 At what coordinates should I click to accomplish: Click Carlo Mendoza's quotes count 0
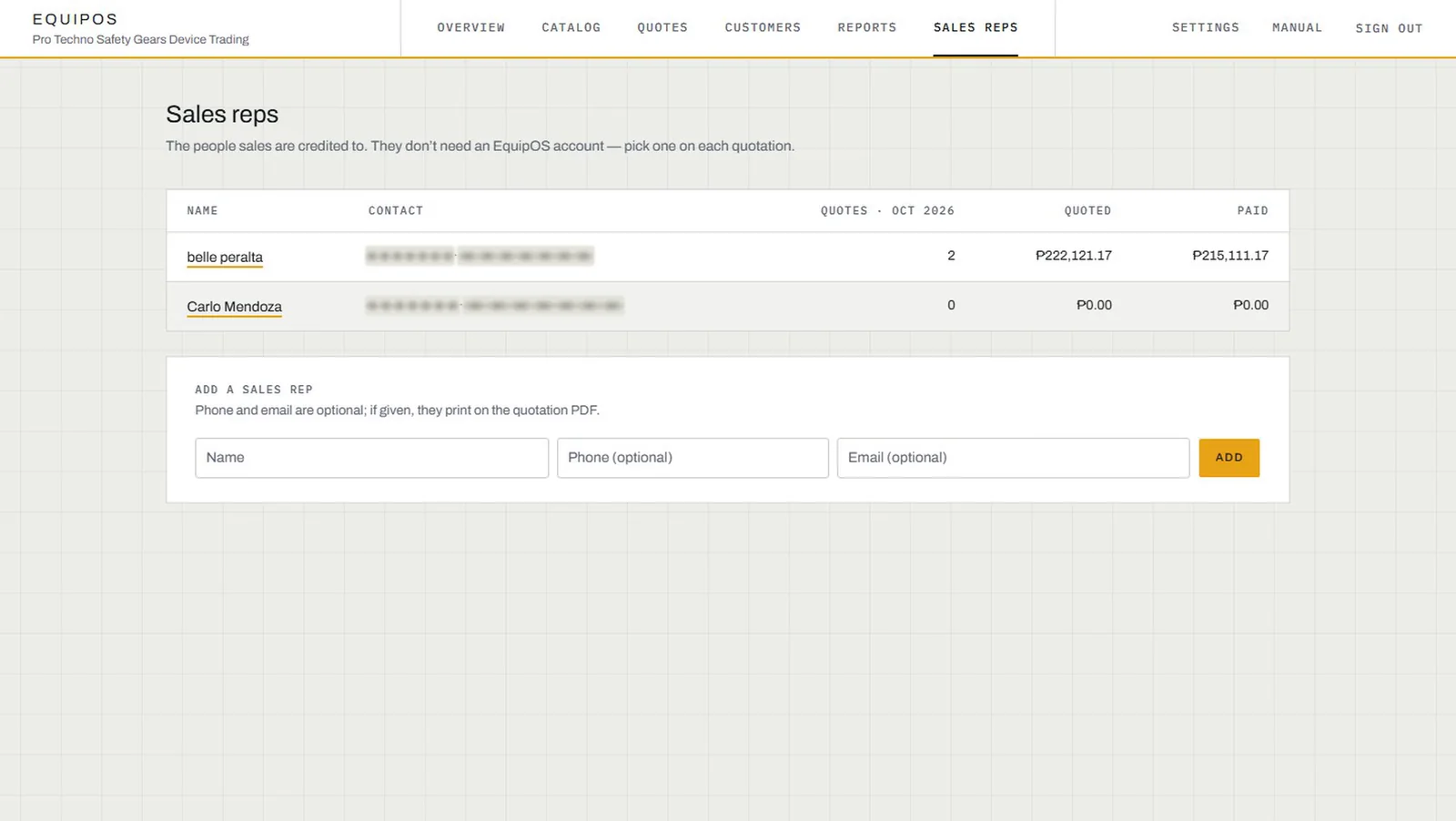[951, 305]
